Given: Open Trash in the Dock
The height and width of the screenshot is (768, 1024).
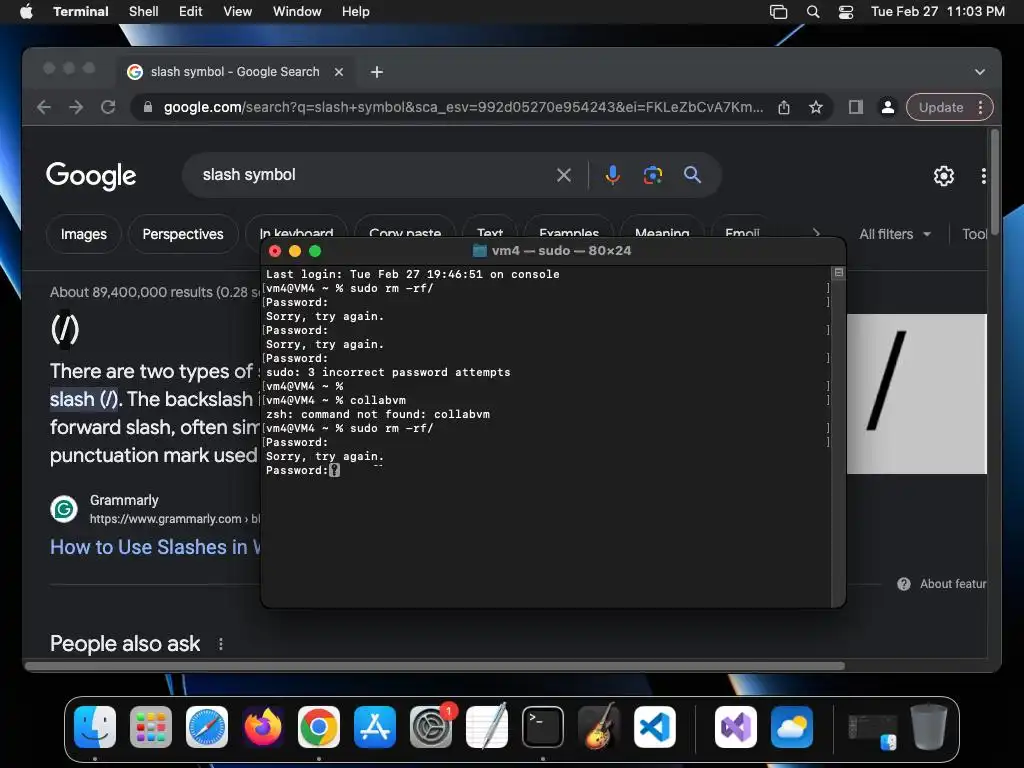Looking at the screenshot, I should 928,727.
